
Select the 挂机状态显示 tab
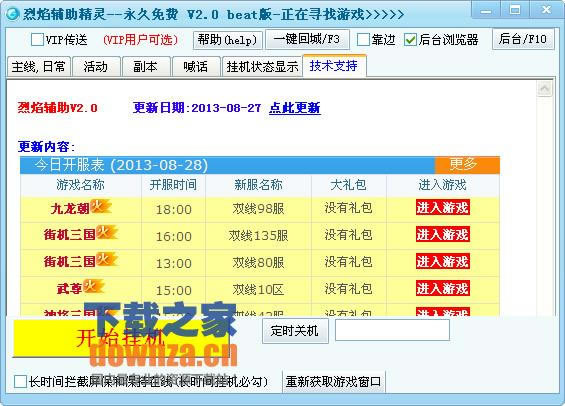point(262,67)
